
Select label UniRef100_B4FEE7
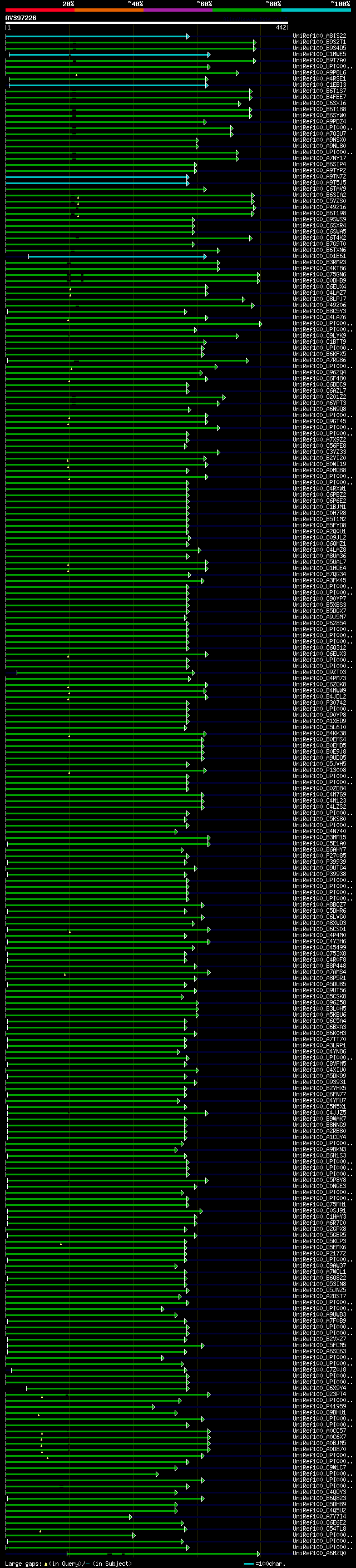(x=319, y=97)
